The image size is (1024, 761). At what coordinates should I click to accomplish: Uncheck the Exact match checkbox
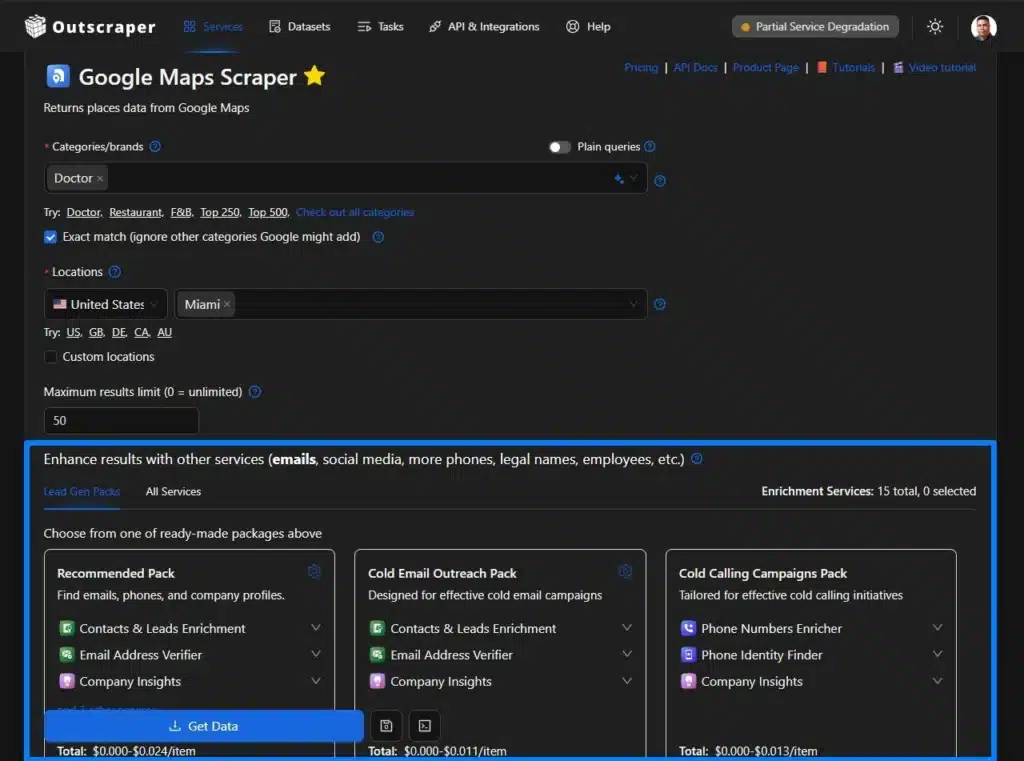coord(50,237)
